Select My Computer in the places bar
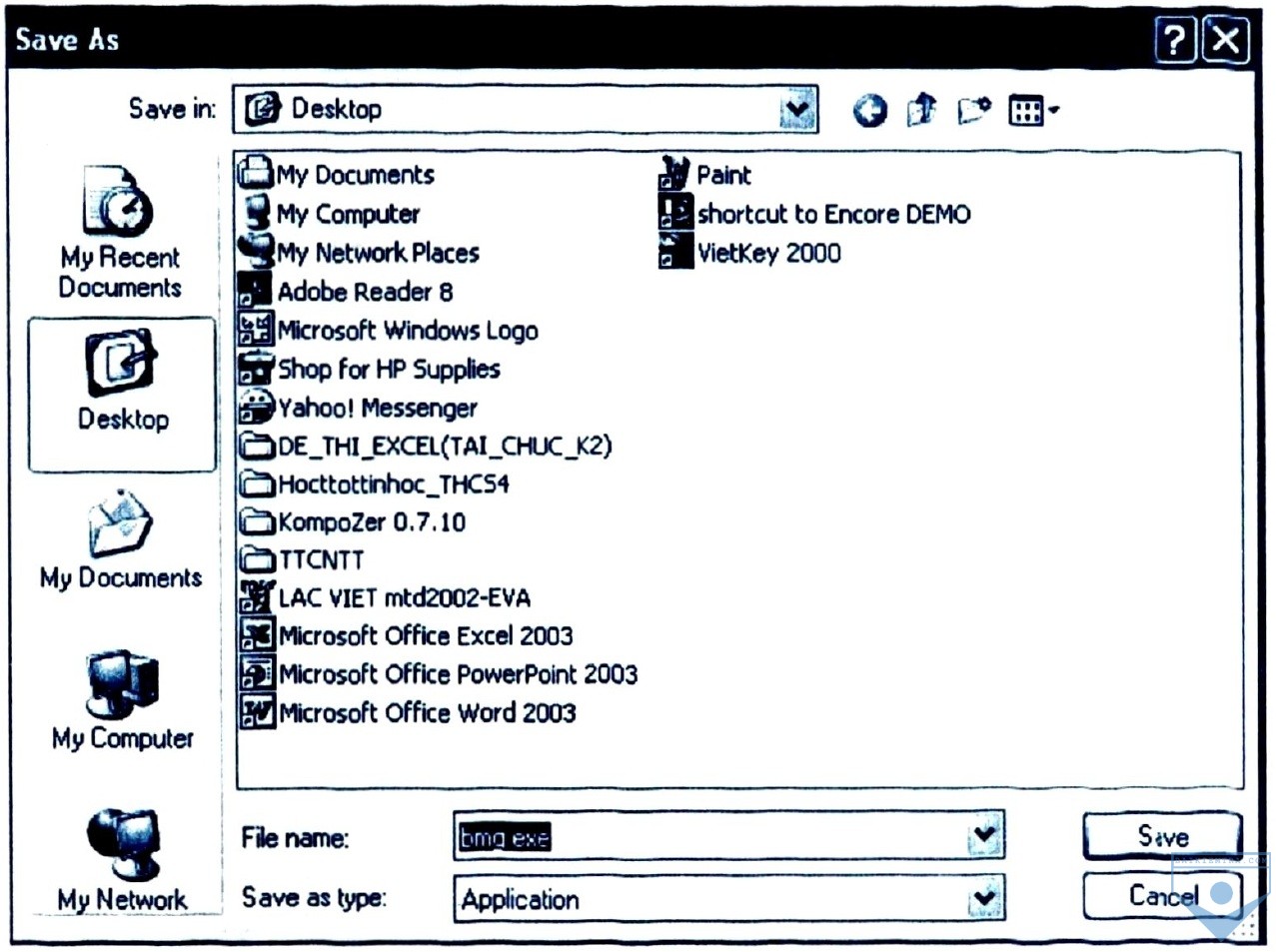 click(122, 700)
